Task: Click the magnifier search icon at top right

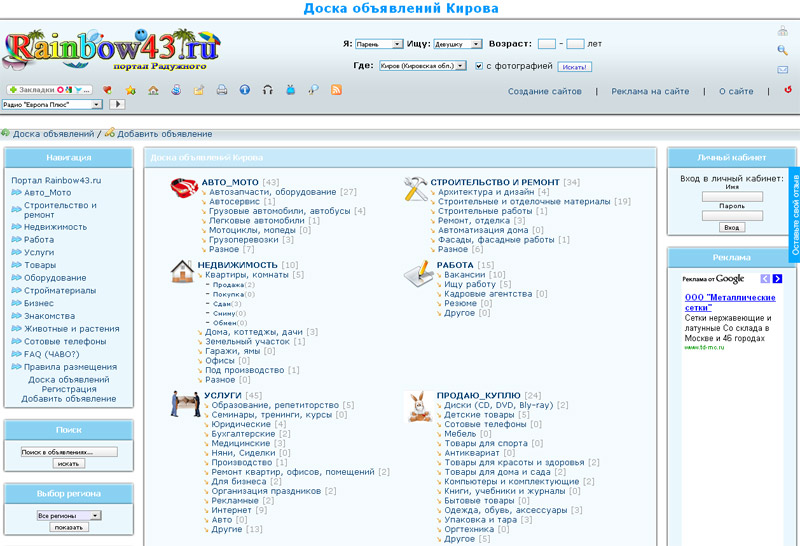Action: pos(782,50)
